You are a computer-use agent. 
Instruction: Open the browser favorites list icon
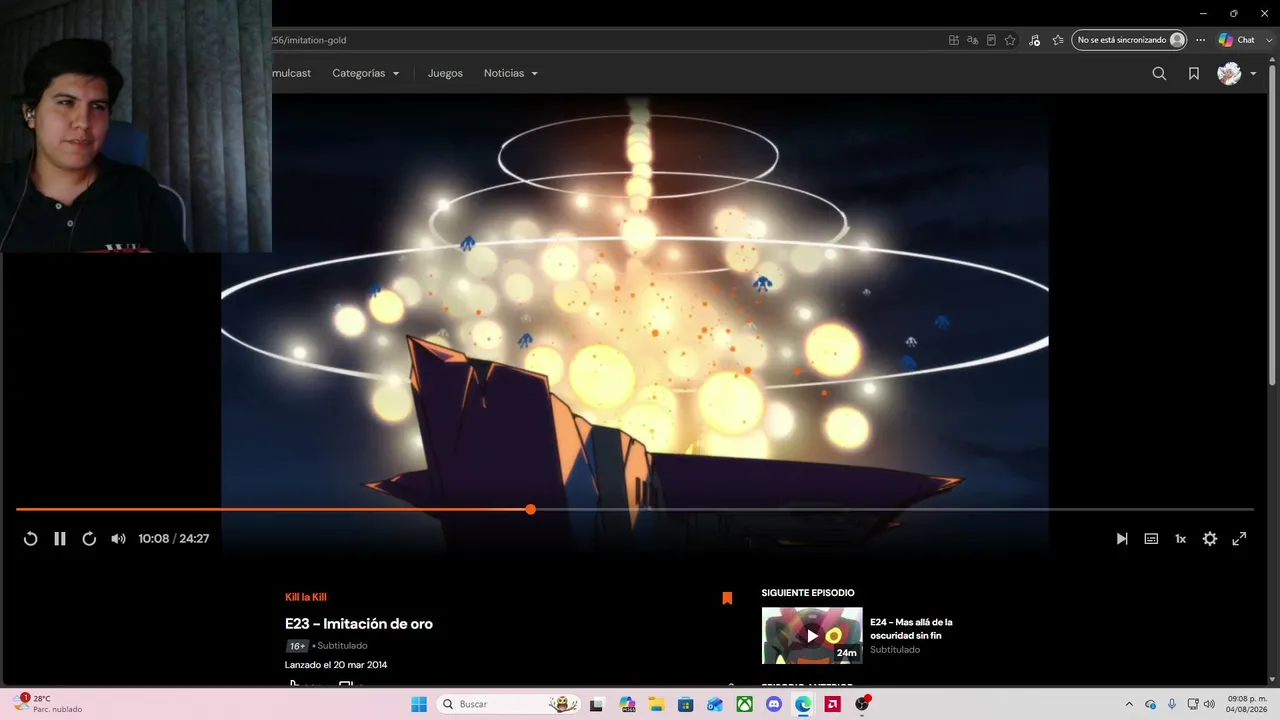[1058, 40]
